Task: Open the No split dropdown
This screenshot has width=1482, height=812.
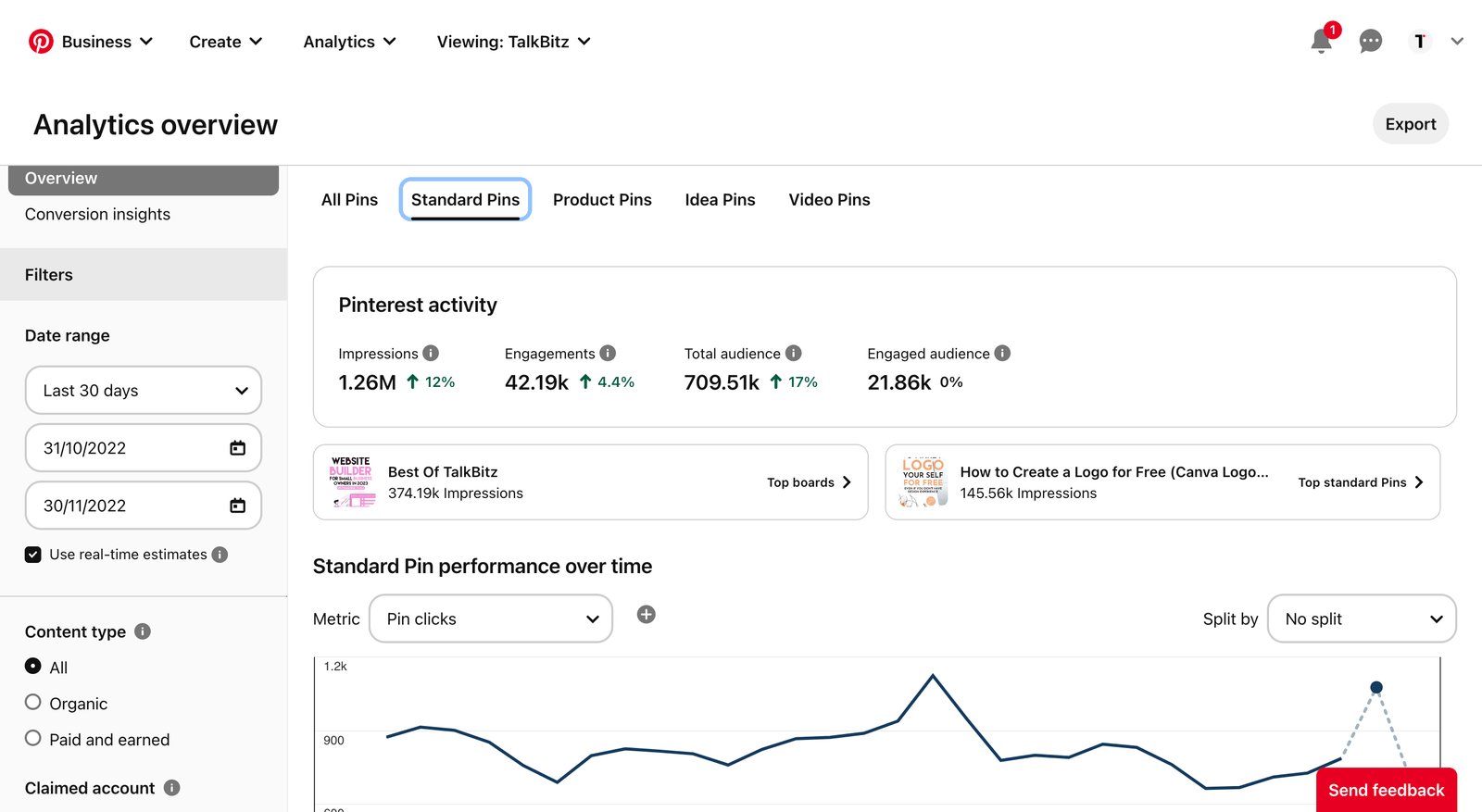Action: [x=1362, y=618]
